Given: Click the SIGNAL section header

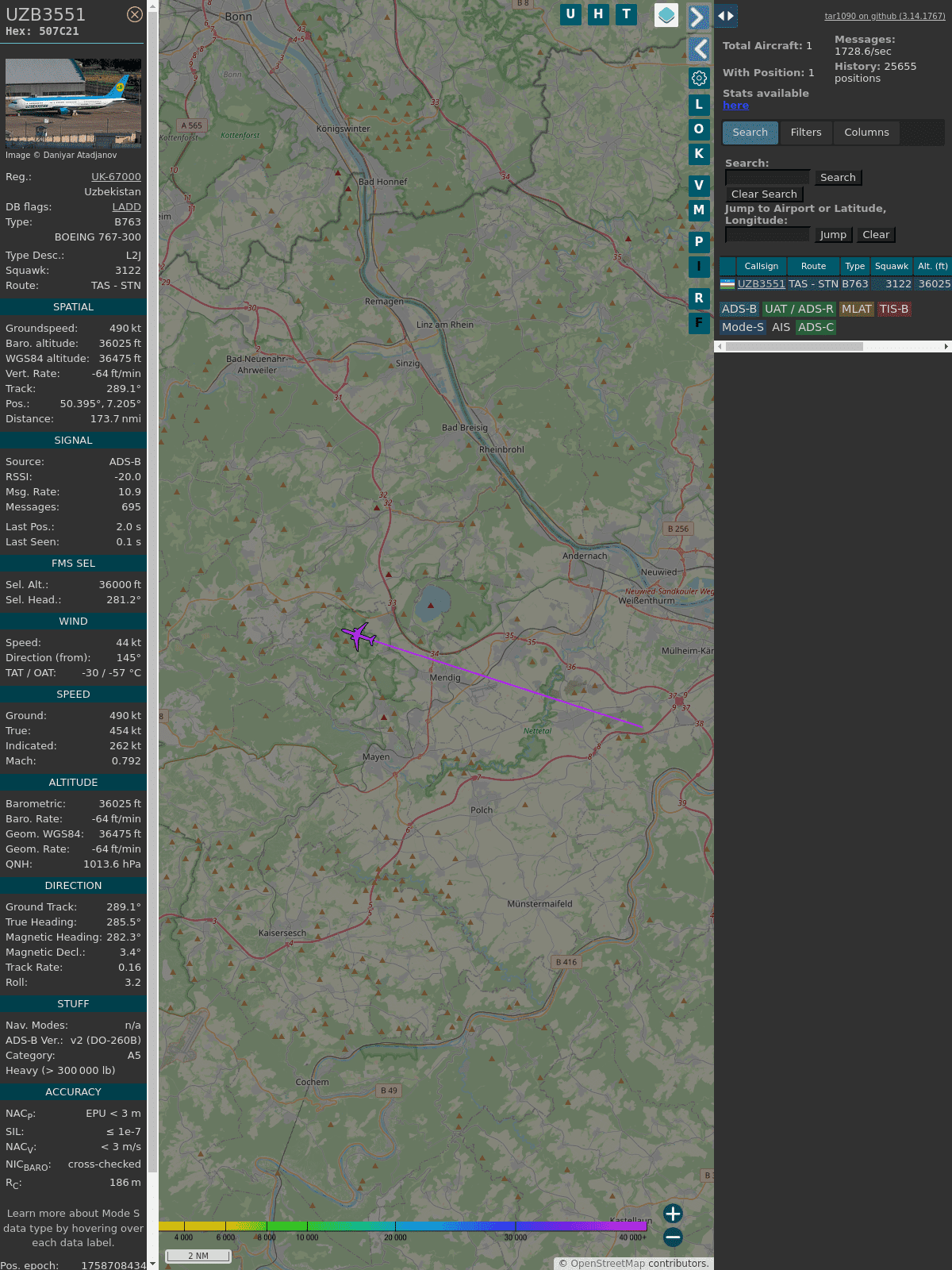Looking at the screenshot, I should [x=73, y=441].
